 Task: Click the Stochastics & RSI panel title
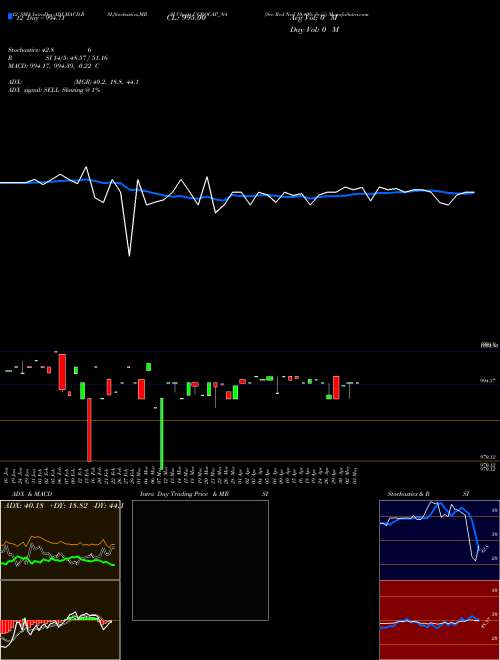click(428, 494)
